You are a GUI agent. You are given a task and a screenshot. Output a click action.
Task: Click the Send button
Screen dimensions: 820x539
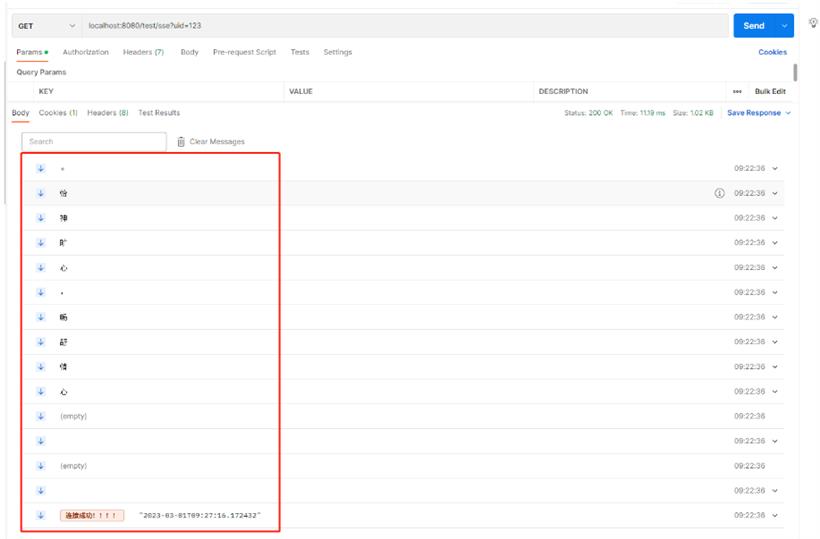click(x=755, y=26)
